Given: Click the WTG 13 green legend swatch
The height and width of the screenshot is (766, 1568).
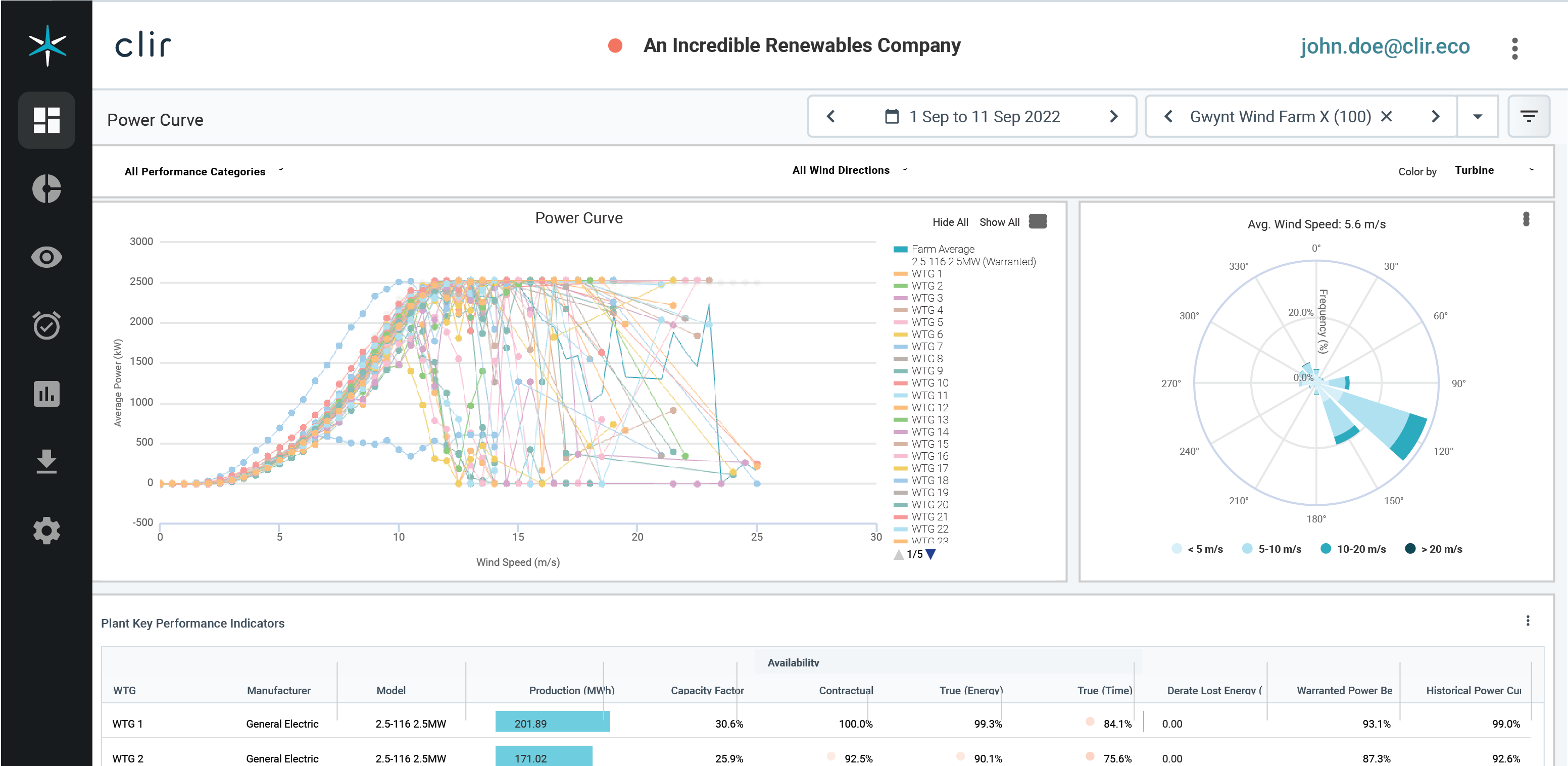Looking at the screenshot, I should click(900, 420).
